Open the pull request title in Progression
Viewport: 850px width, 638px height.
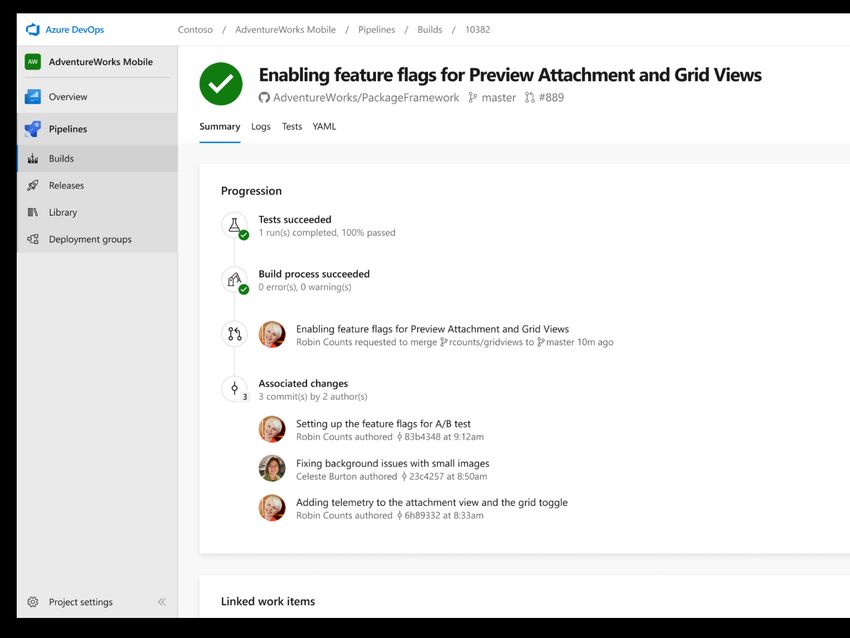pos(433,329)
